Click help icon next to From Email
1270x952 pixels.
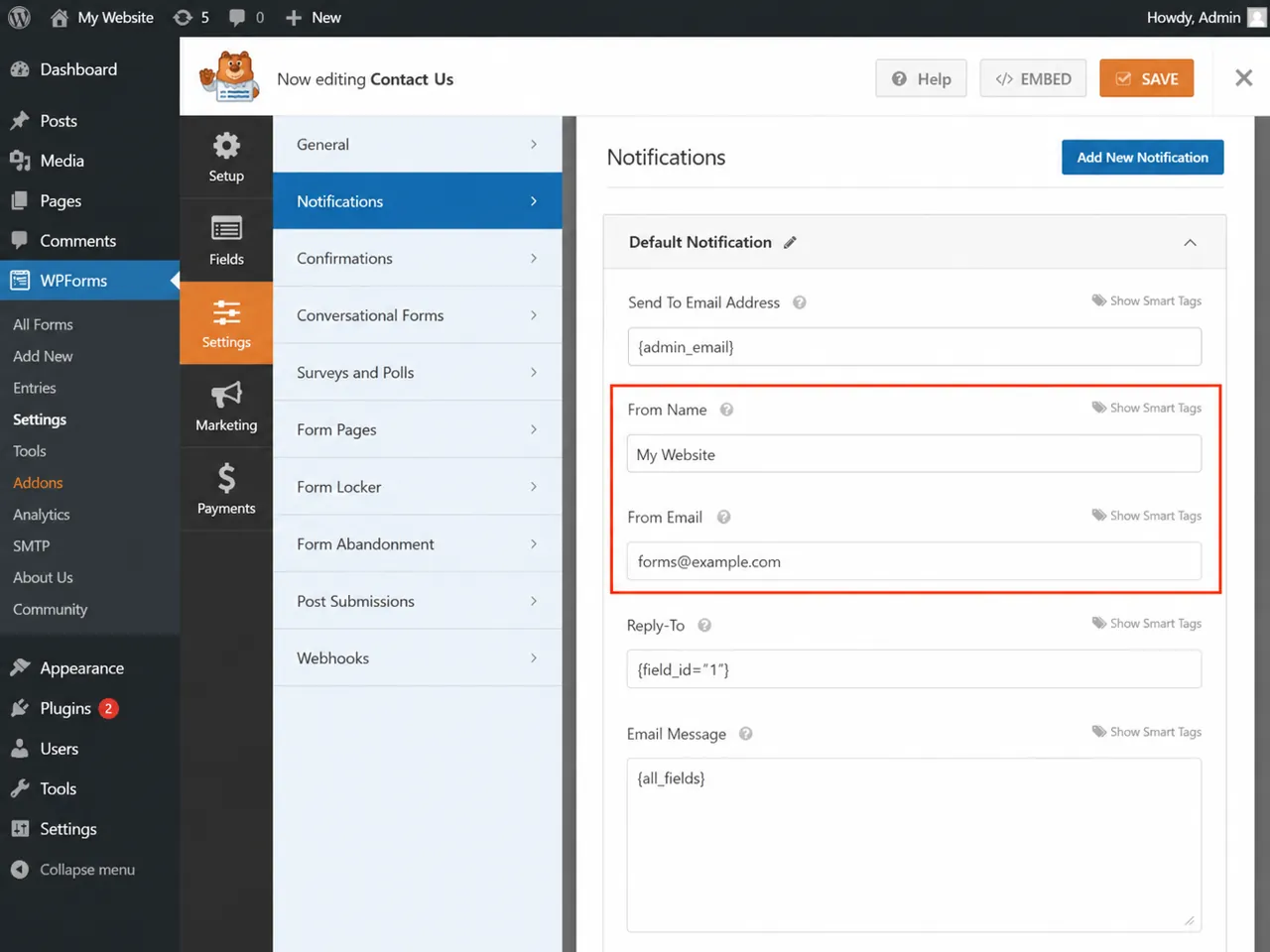point(723,517)
